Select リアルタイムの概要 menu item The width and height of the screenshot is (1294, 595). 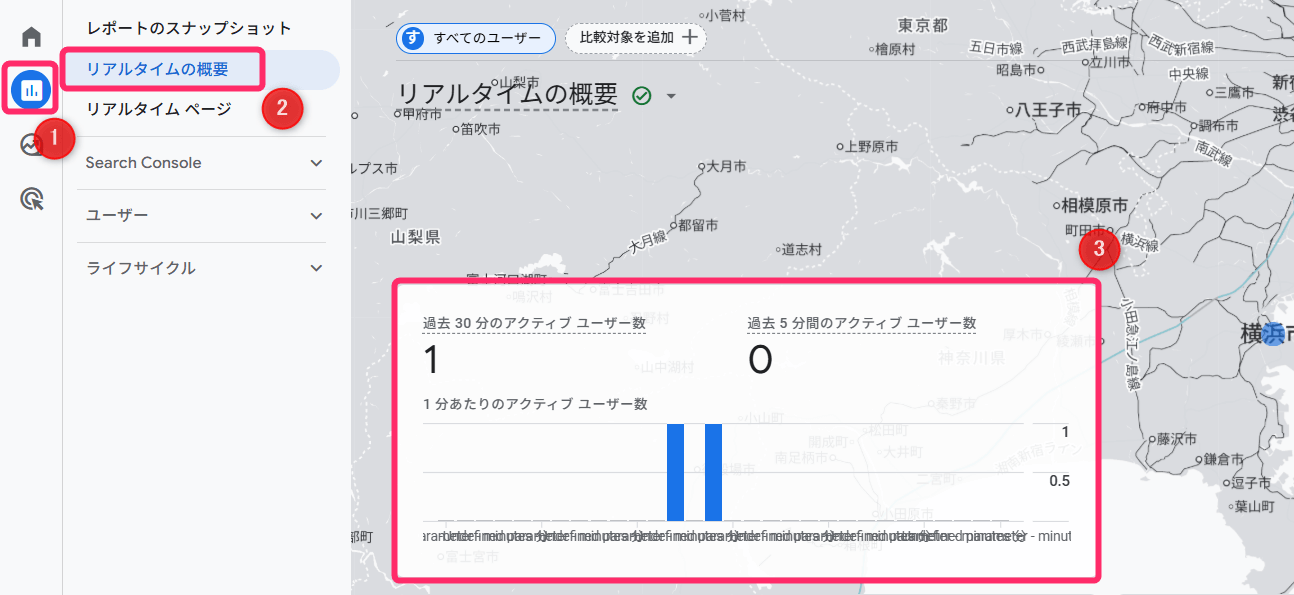tap(158, 69)
